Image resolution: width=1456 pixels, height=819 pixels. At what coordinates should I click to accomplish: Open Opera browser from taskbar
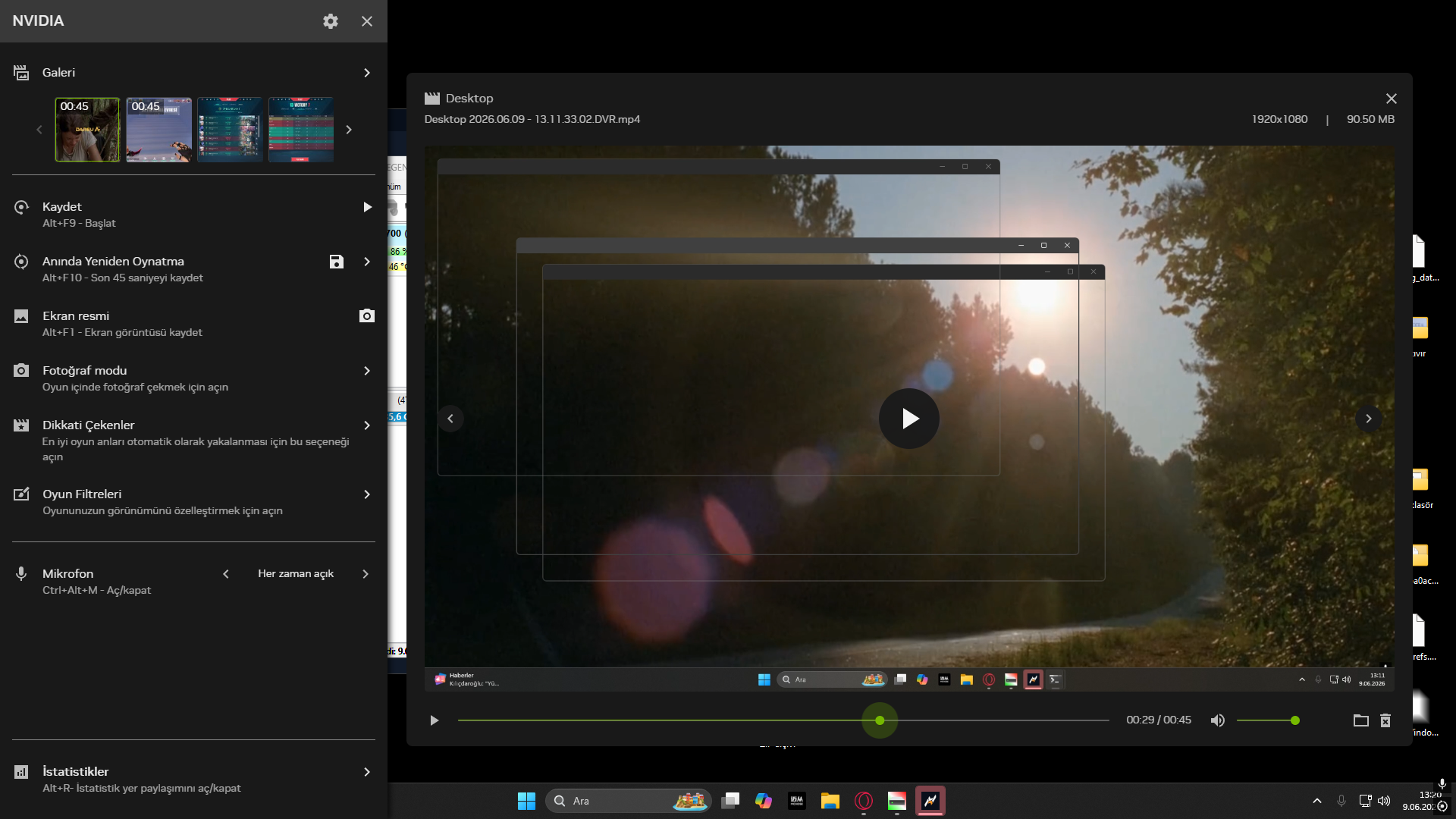tap(864, 801)
